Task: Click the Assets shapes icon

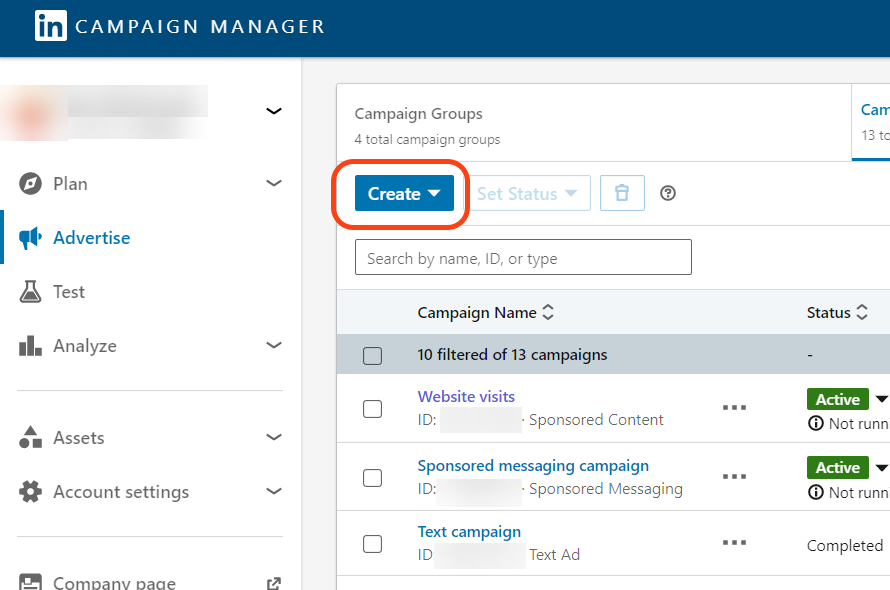Action: tap(30, 437)
